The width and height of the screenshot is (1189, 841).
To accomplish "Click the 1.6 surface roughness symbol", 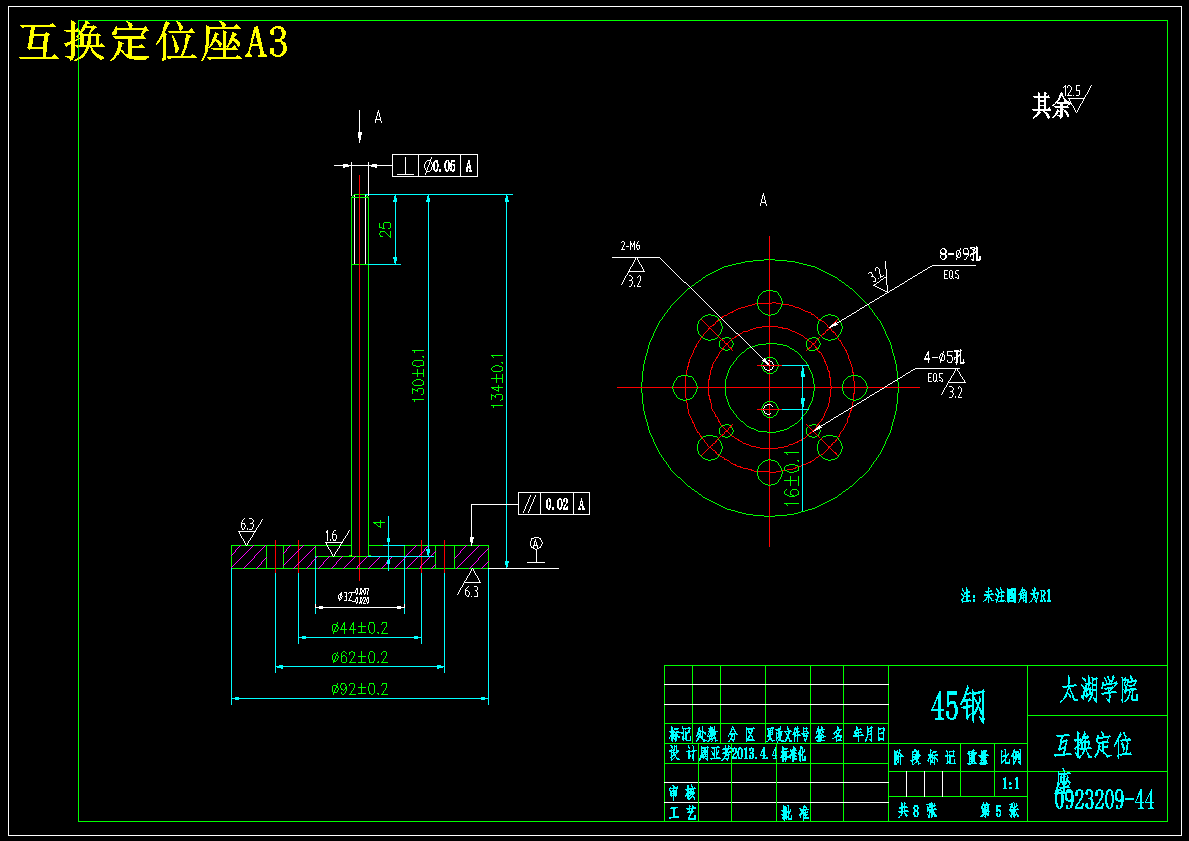I will coord(333,543).
